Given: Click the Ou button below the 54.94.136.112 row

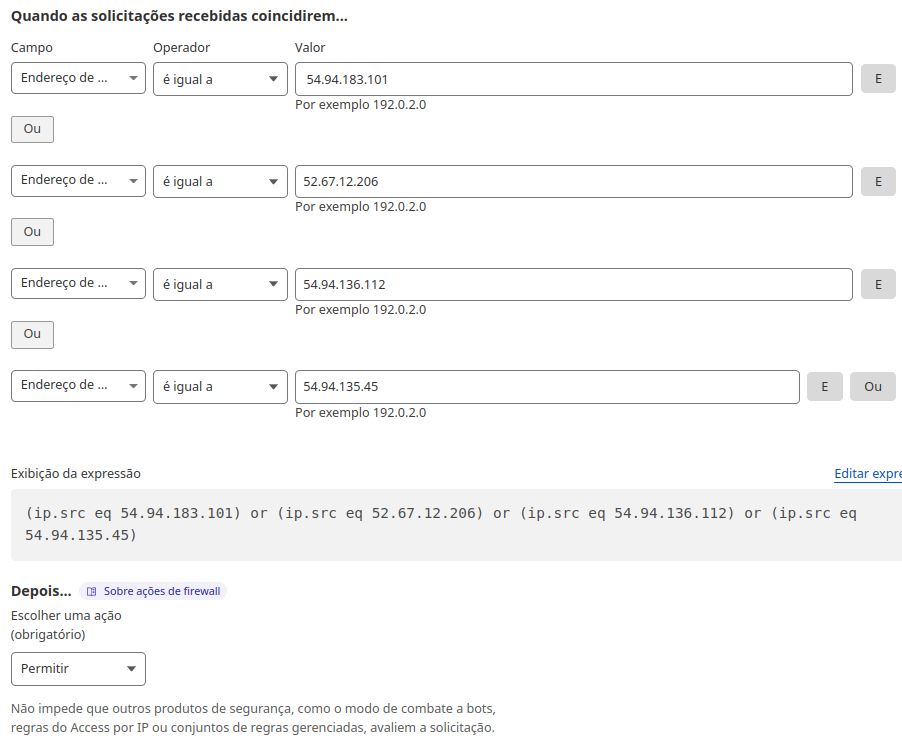Looking at the screenshot, I should coord(32,334).
